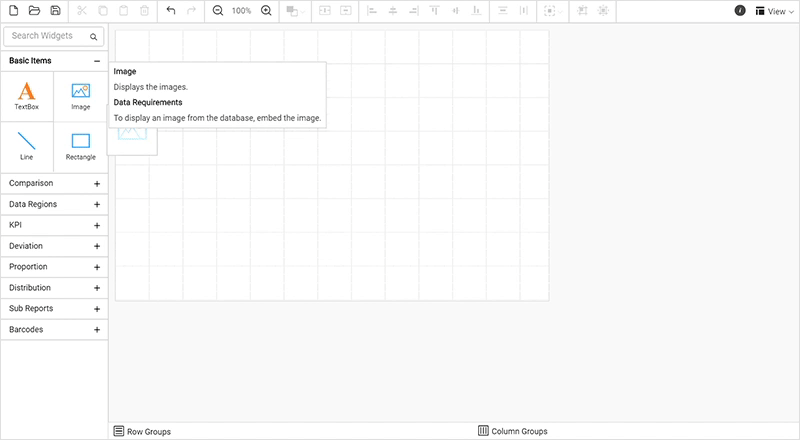Viewport: 800px width, 440px height.
Task: Create a new report with the New icon
Action: point(14,11)
